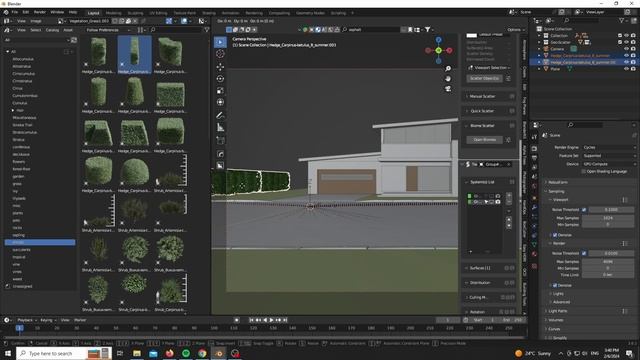Open the Render menu

[x=40, y=12]
